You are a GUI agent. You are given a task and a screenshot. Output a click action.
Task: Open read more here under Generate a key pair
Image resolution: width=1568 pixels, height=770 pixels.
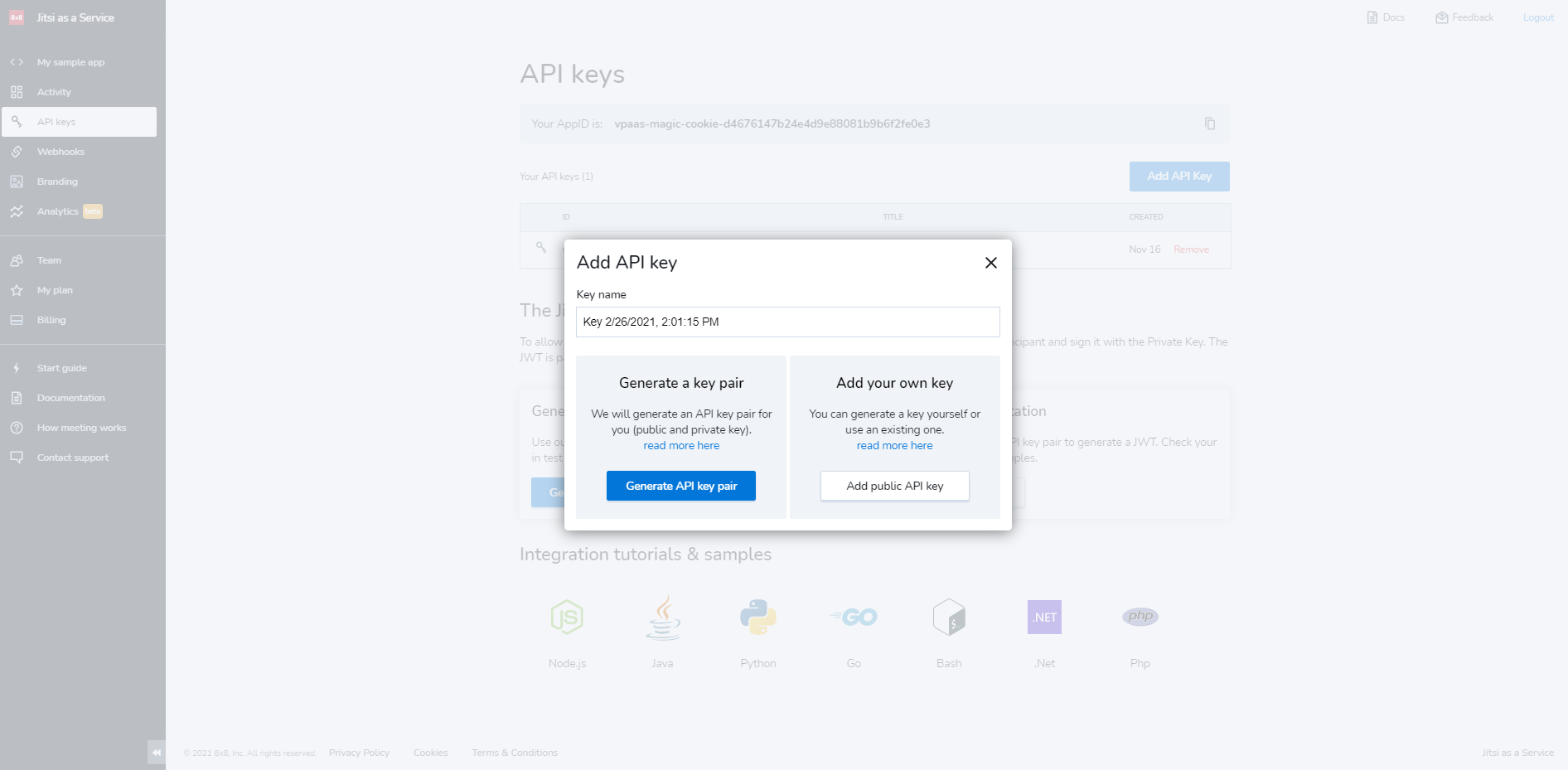tap(680, 445)
